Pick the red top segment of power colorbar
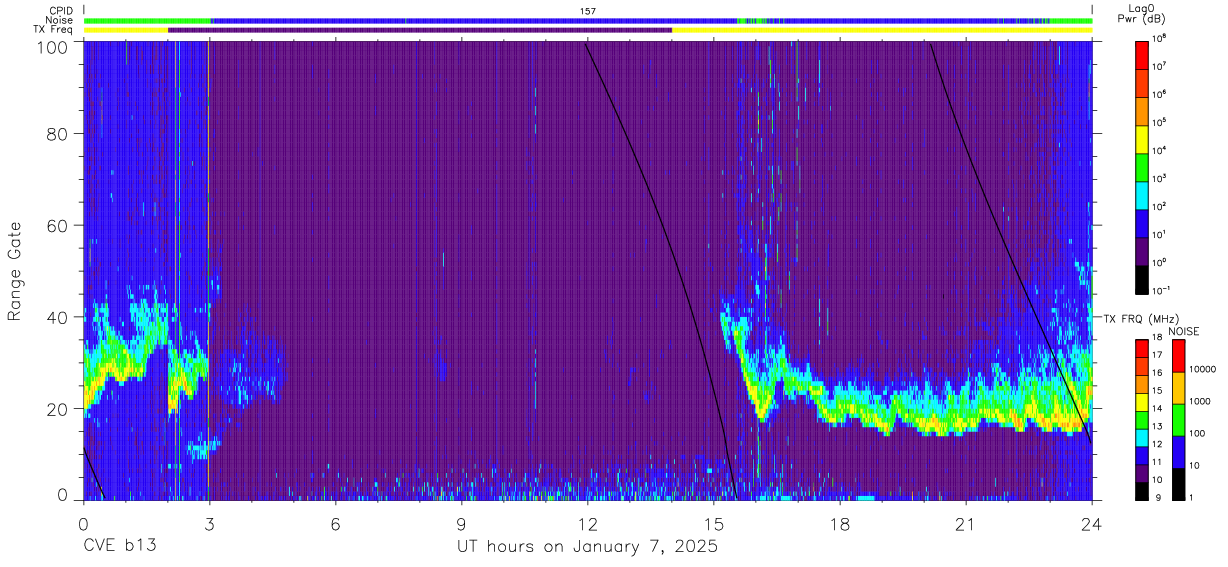1228x567 pixels. 1143,54
